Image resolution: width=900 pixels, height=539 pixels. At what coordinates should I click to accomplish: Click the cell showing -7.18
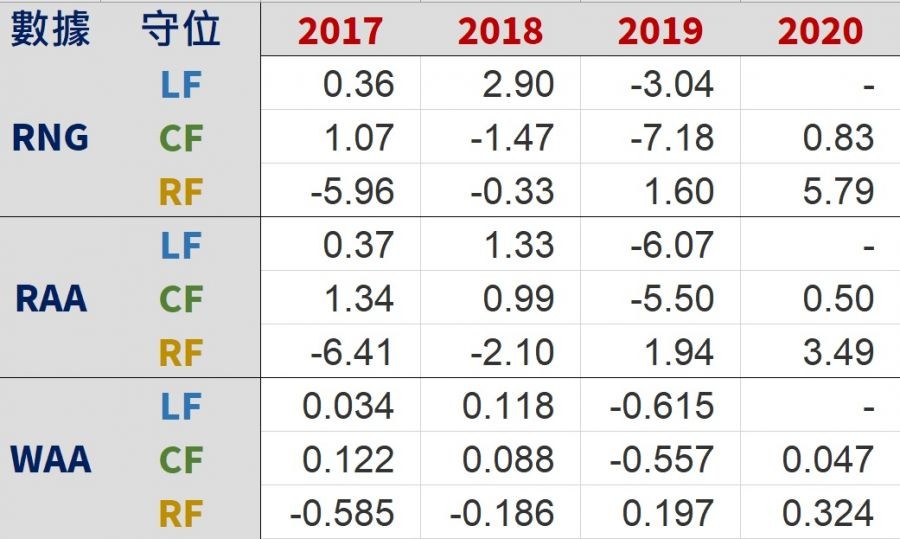point(672,138)
